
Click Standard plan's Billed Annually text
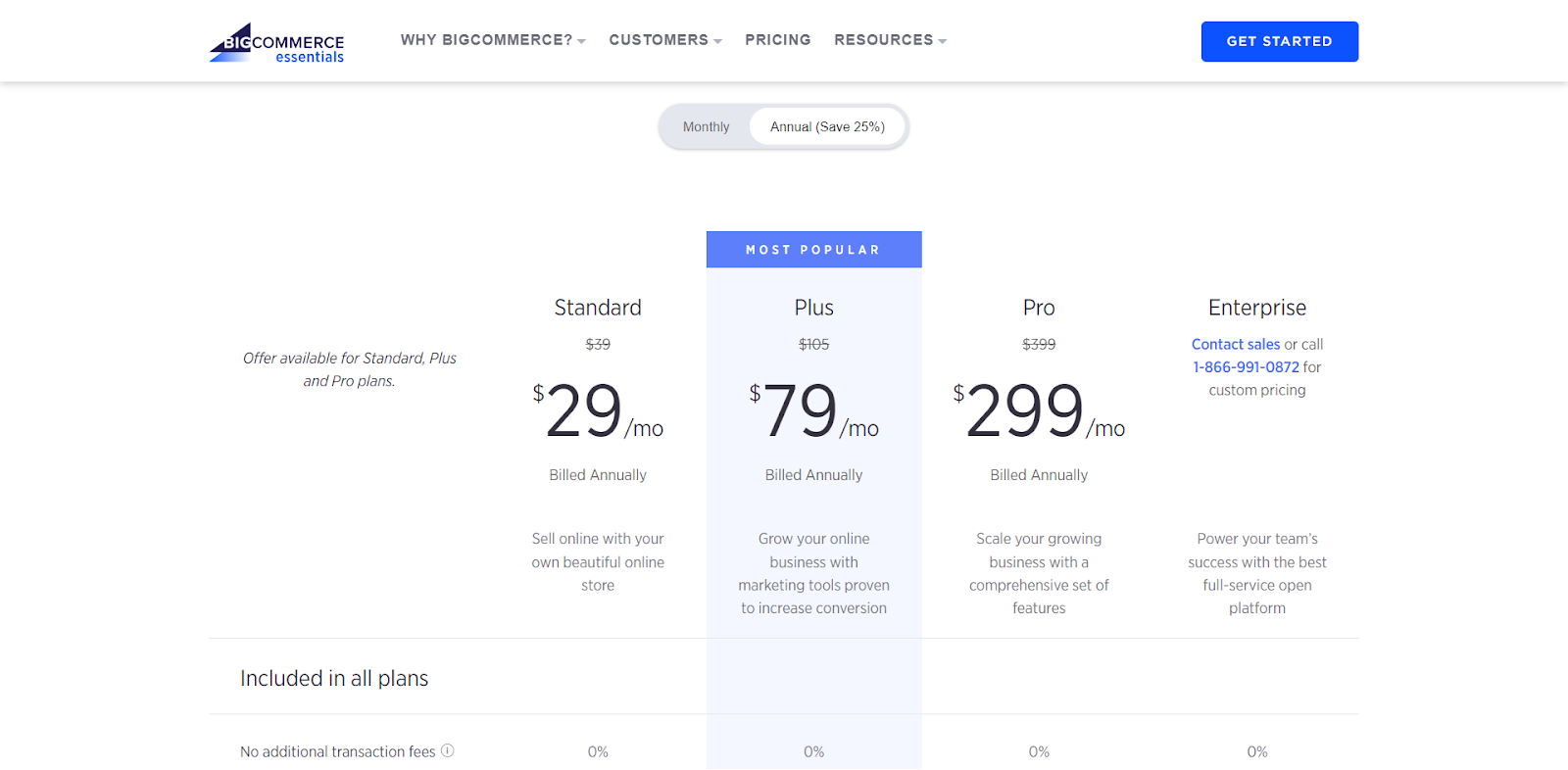pos(598,475)
